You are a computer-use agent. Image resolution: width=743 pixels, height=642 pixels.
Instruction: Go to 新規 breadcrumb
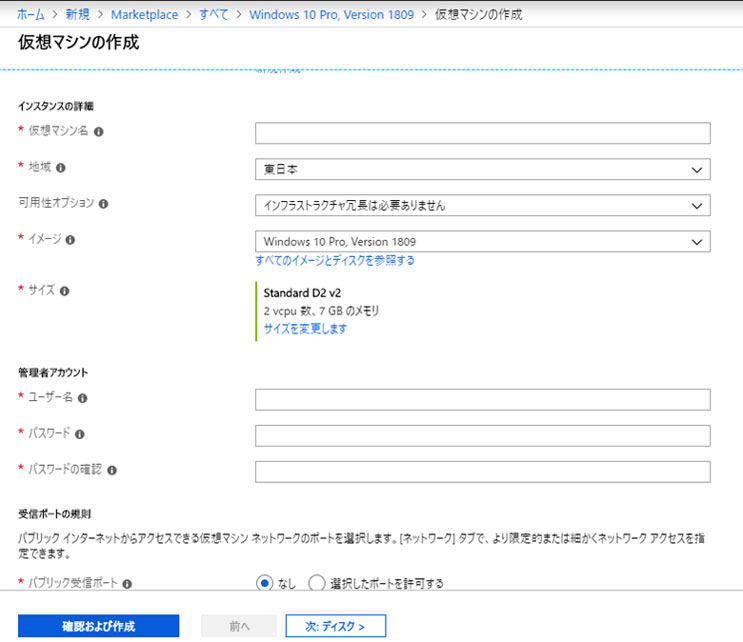point(77,15)
